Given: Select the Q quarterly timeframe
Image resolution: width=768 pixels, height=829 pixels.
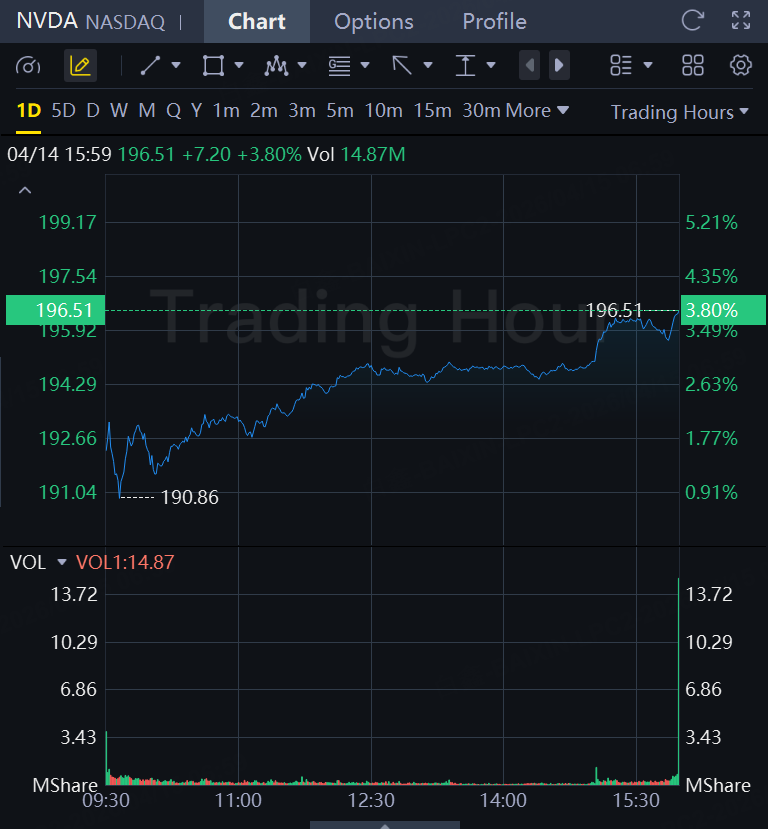Looking at the screenshot, I should [x=173, y=111].
